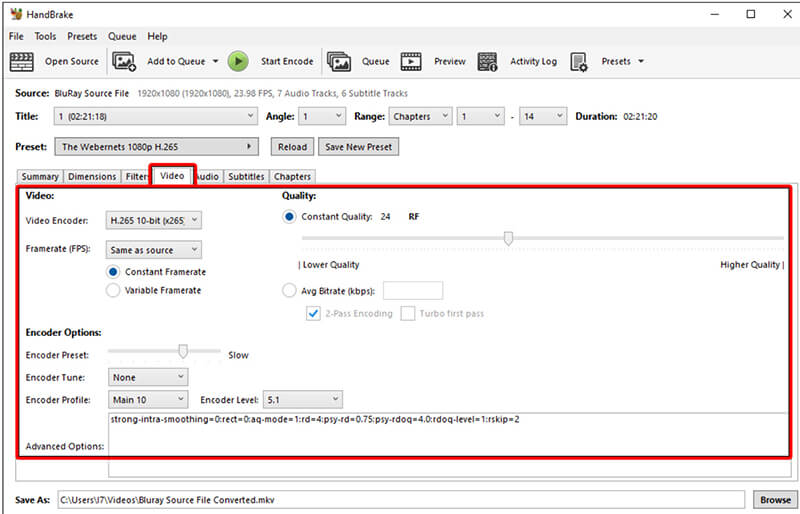Viewport: 800px width, 514px height.
Task: Open the Range Chapters dropdown
Action: point(420,116)
